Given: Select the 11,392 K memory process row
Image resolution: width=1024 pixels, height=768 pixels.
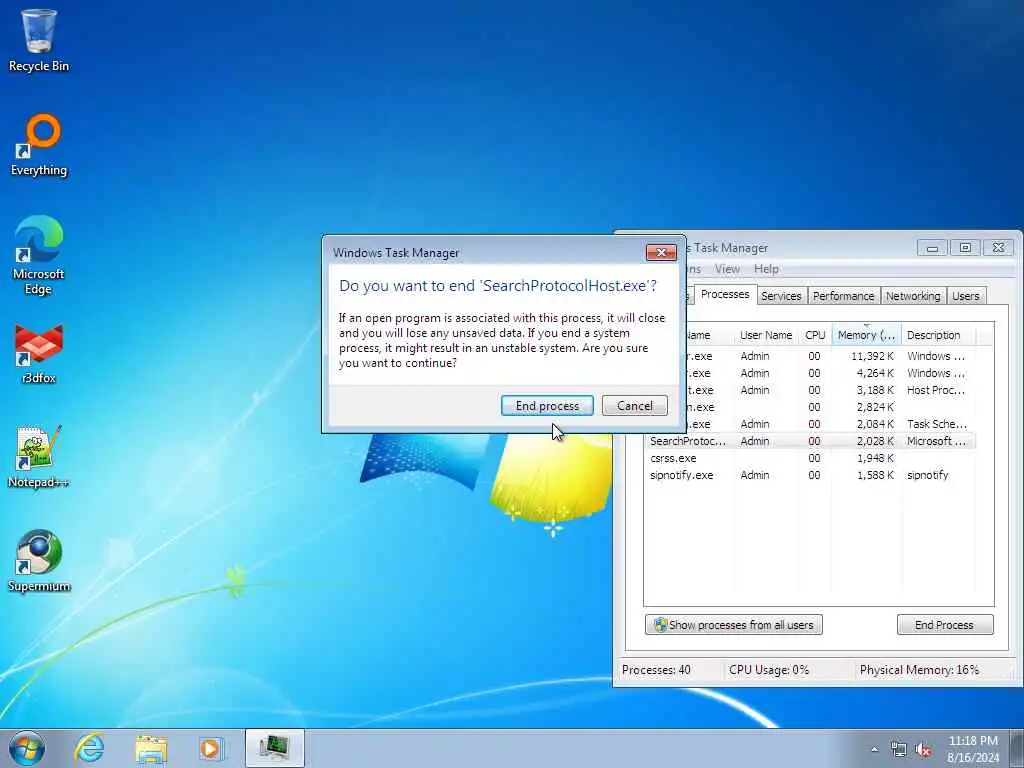Looking at the screenshot, I should click(829, 356).
